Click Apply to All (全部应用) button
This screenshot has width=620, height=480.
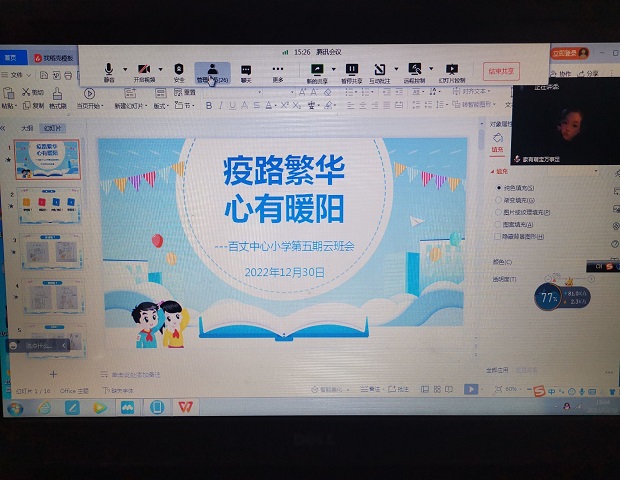point(498,368)
